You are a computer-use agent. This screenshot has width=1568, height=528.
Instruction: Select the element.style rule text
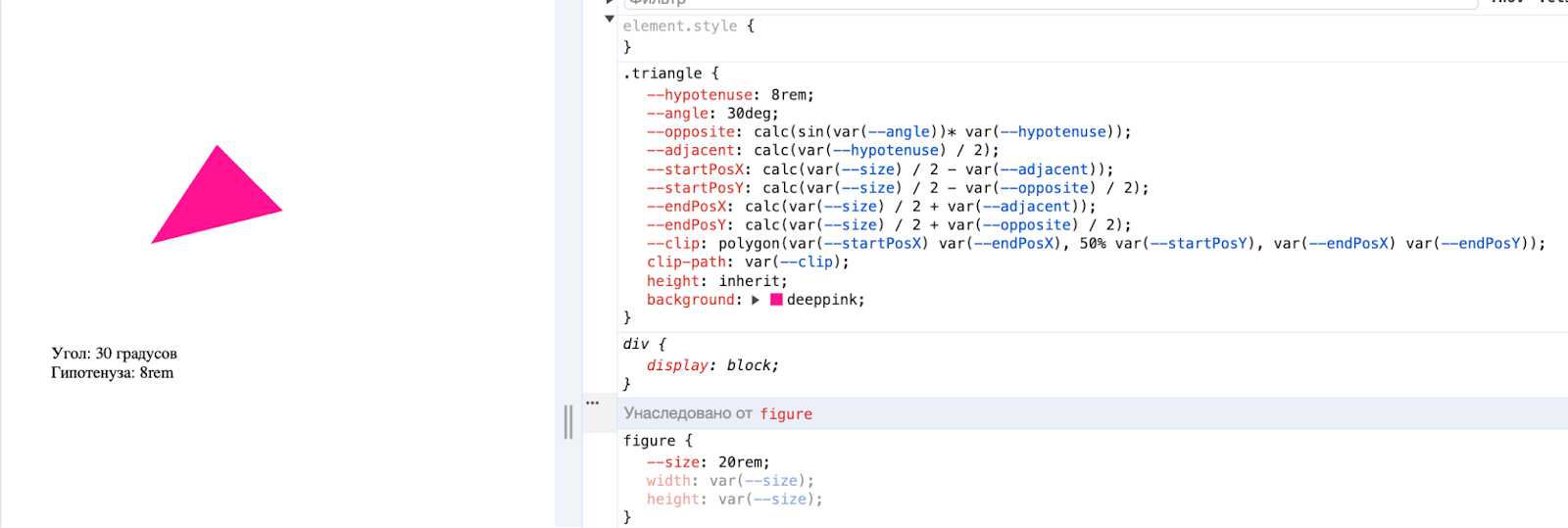[x=680, y=26]
